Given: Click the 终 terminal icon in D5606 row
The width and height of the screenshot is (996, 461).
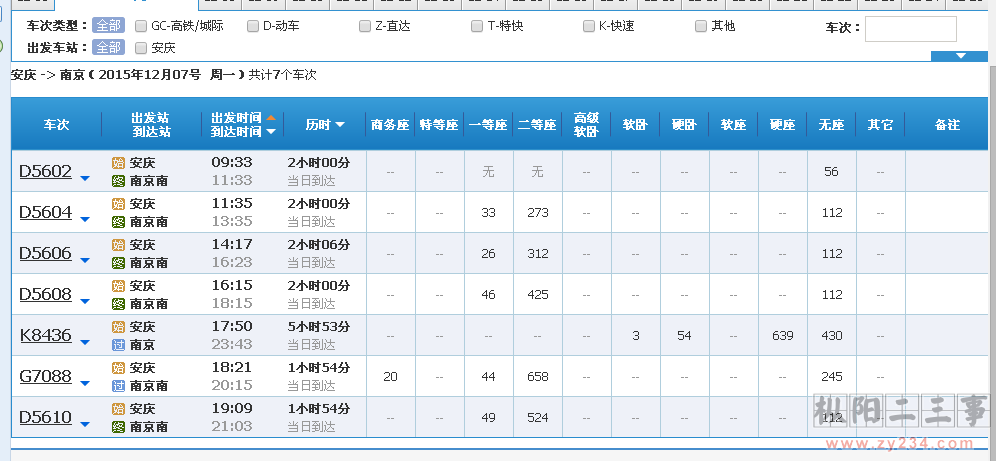Looking at the screenshot, I should [x=118, y=262].
